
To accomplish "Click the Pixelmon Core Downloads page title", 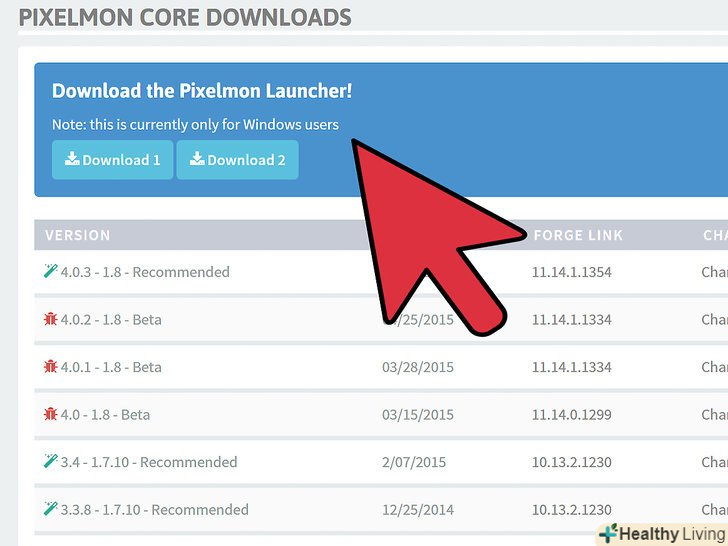I will [x=185, y=18].
